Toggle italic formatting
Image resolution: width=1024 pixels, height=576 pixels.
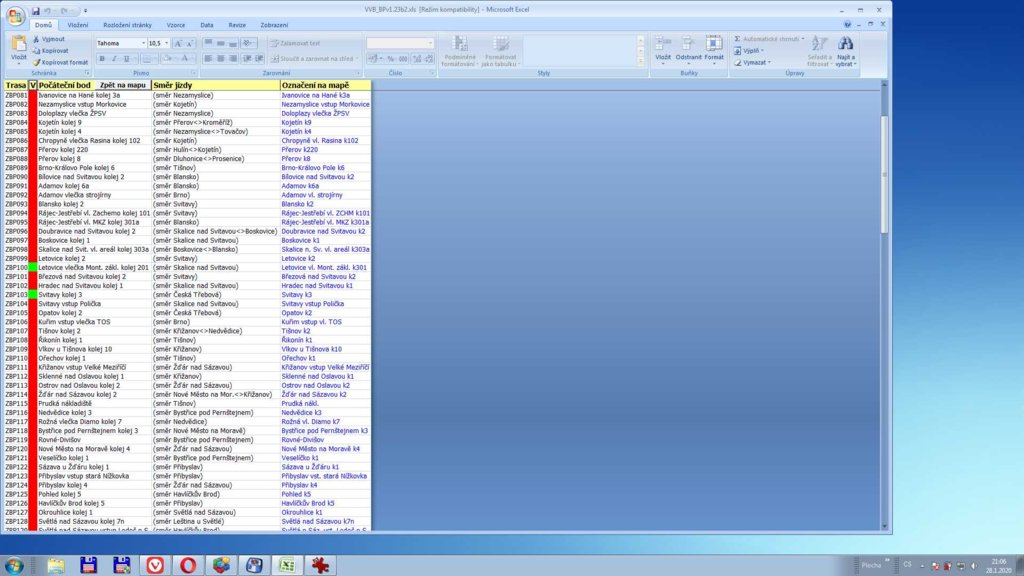pos(114,59)
